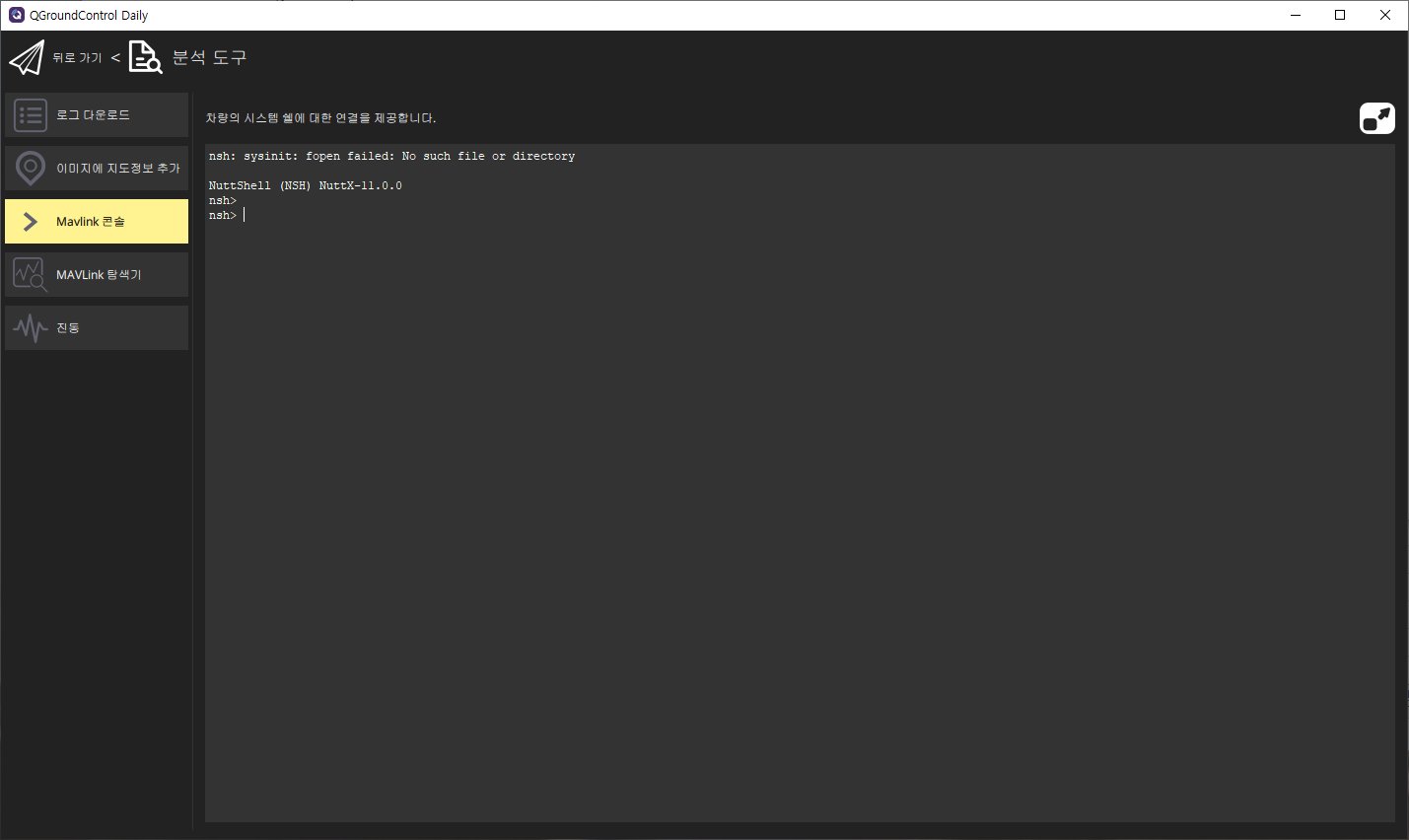
Task: Click the map pin geotag icon
Action: [x=31, y=169]
